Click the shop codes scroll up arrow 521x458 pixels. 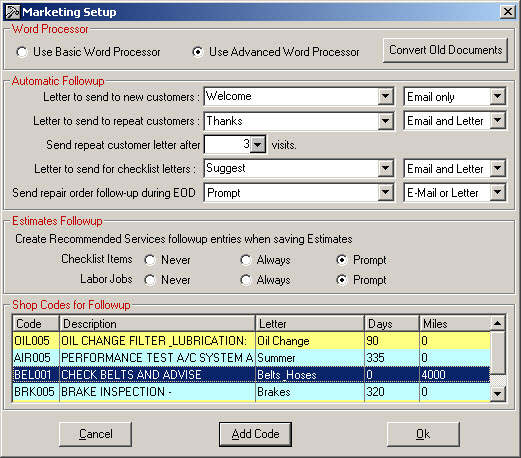(x=498, y=323)
